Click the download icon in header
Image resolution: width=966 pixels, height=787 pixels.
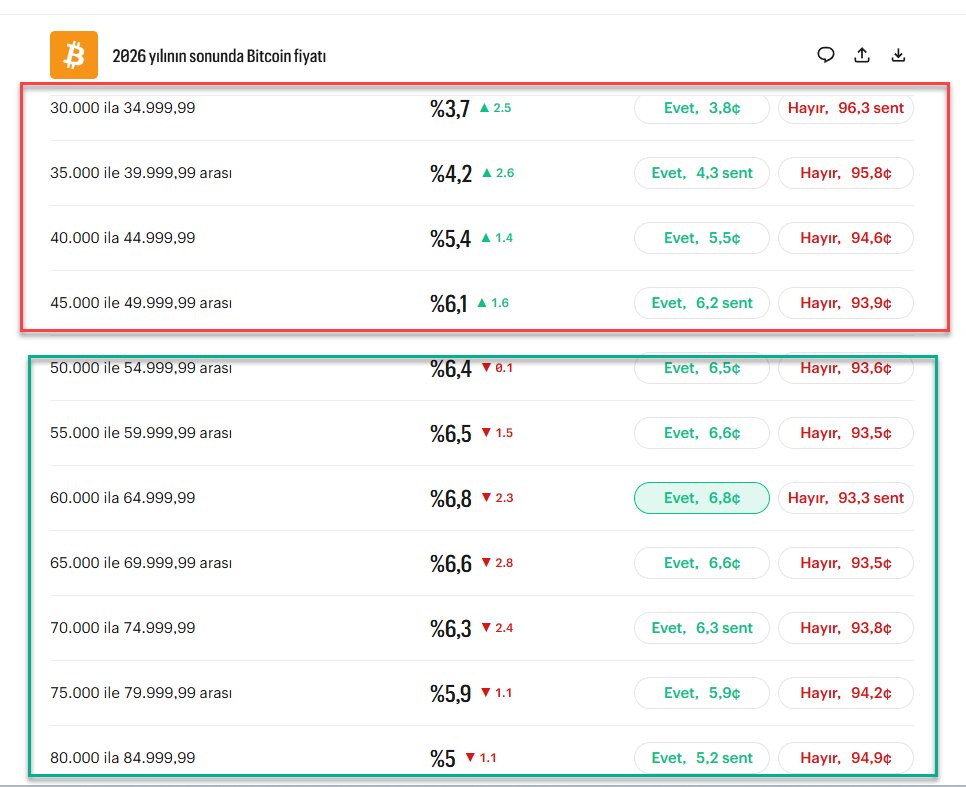click(x=898, y=56)
